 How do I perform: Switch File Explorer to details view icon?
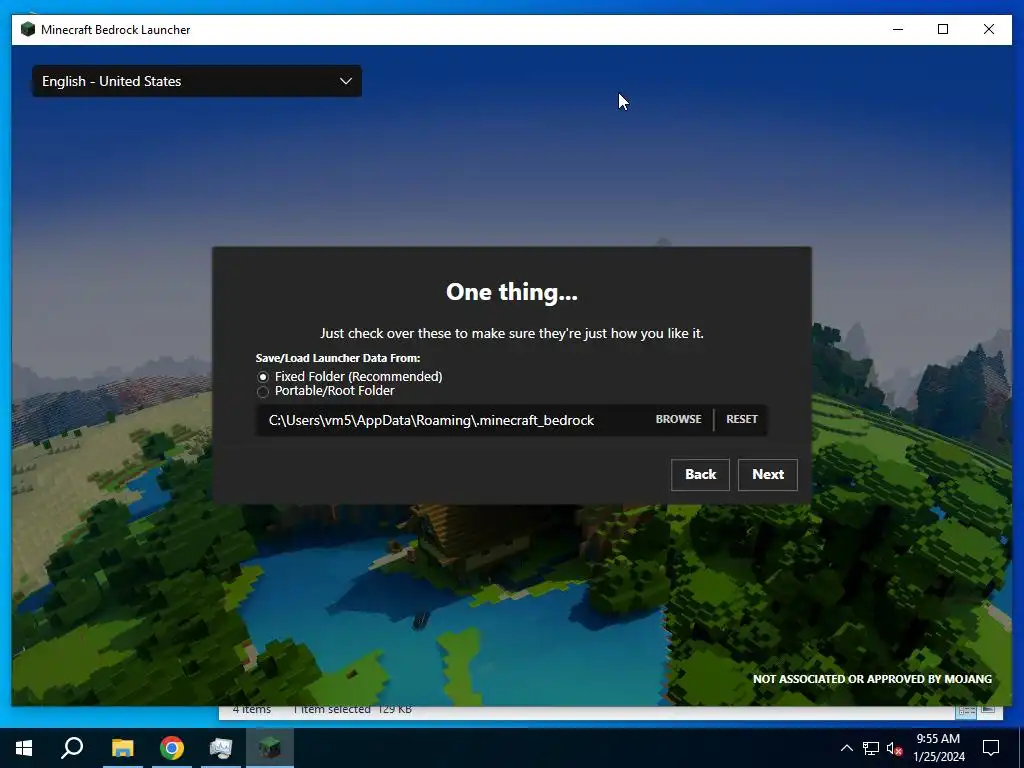pyautogui.click(x=966, y=711)
